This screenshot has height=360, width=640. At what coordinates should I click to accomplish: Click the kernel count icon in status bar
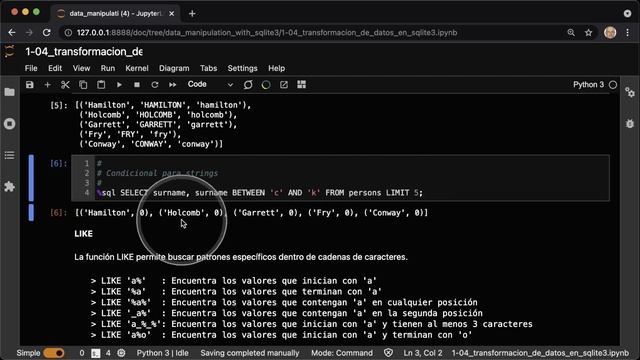coord(121,353)
